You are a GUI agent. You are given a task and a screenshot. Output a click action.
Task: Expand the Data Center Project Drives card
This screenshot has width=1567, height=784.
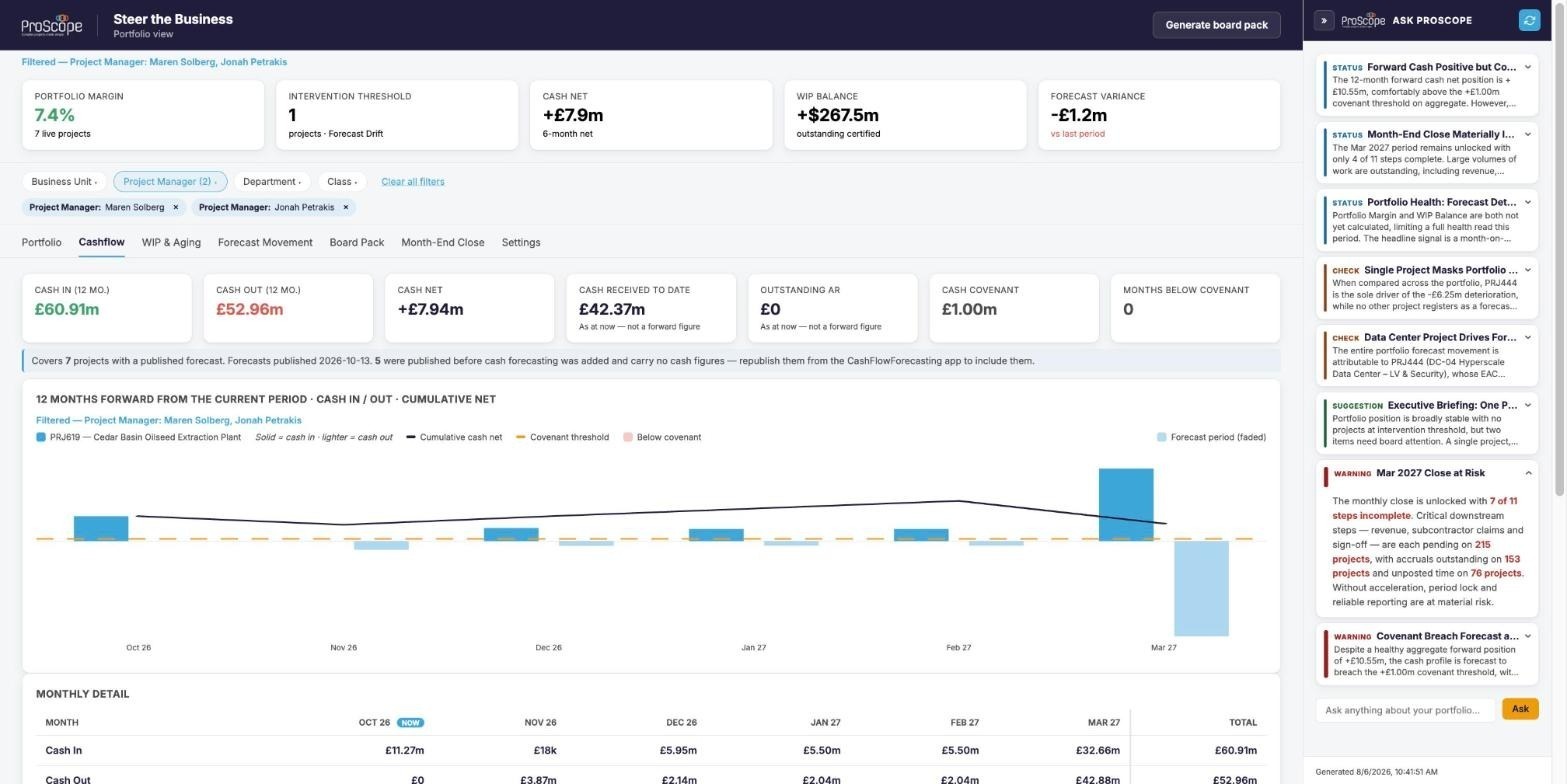(1528, 338)
